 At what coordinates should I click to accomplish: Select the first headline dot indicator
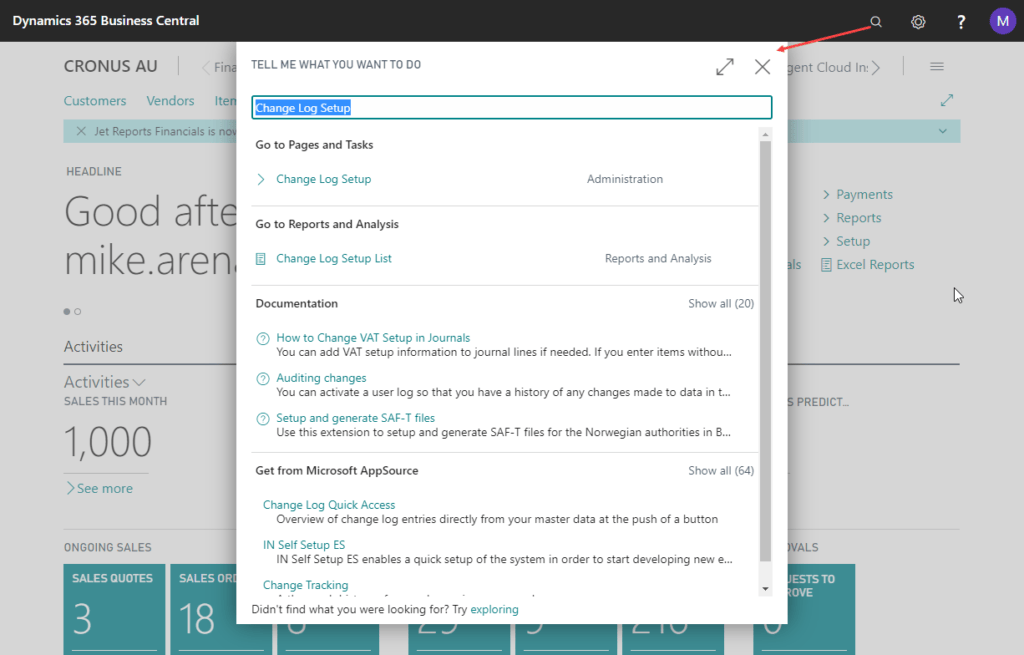click(x=67, y=312)
